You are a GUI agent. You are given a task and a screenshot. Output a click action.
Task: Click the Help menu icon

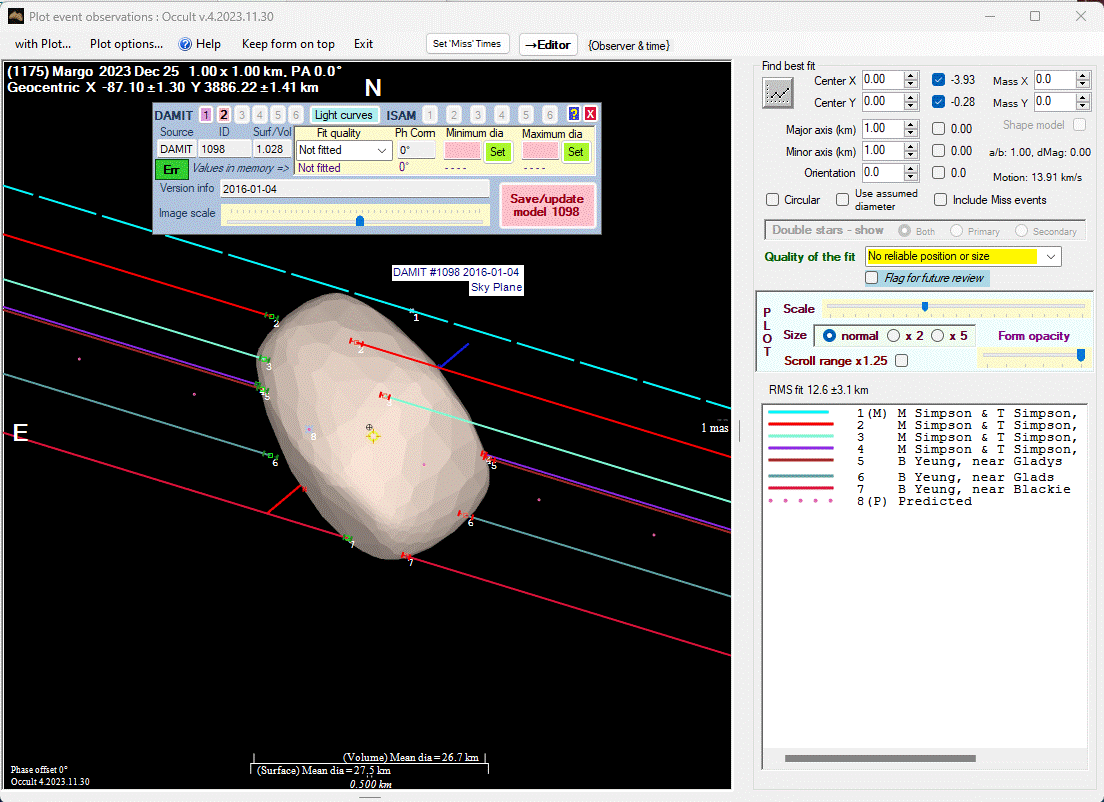(185, 44)
